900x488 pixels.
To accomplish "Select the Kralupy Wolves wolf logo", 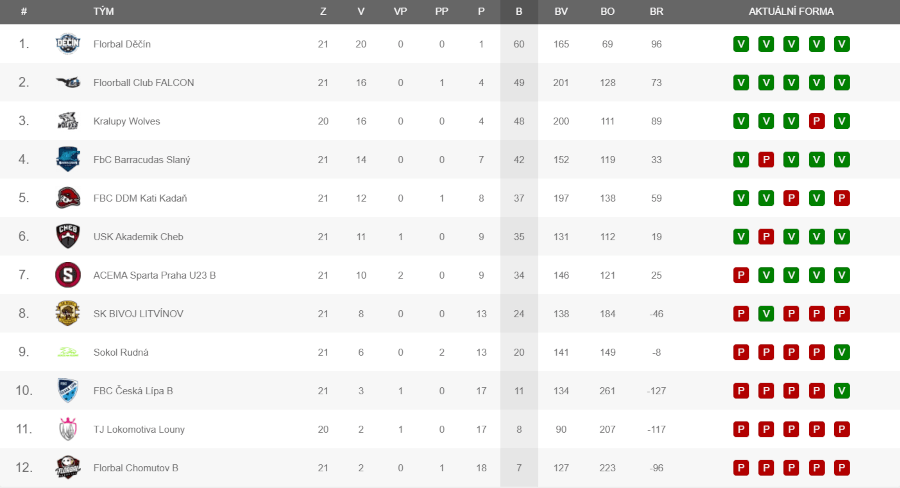I will point(68,121).
